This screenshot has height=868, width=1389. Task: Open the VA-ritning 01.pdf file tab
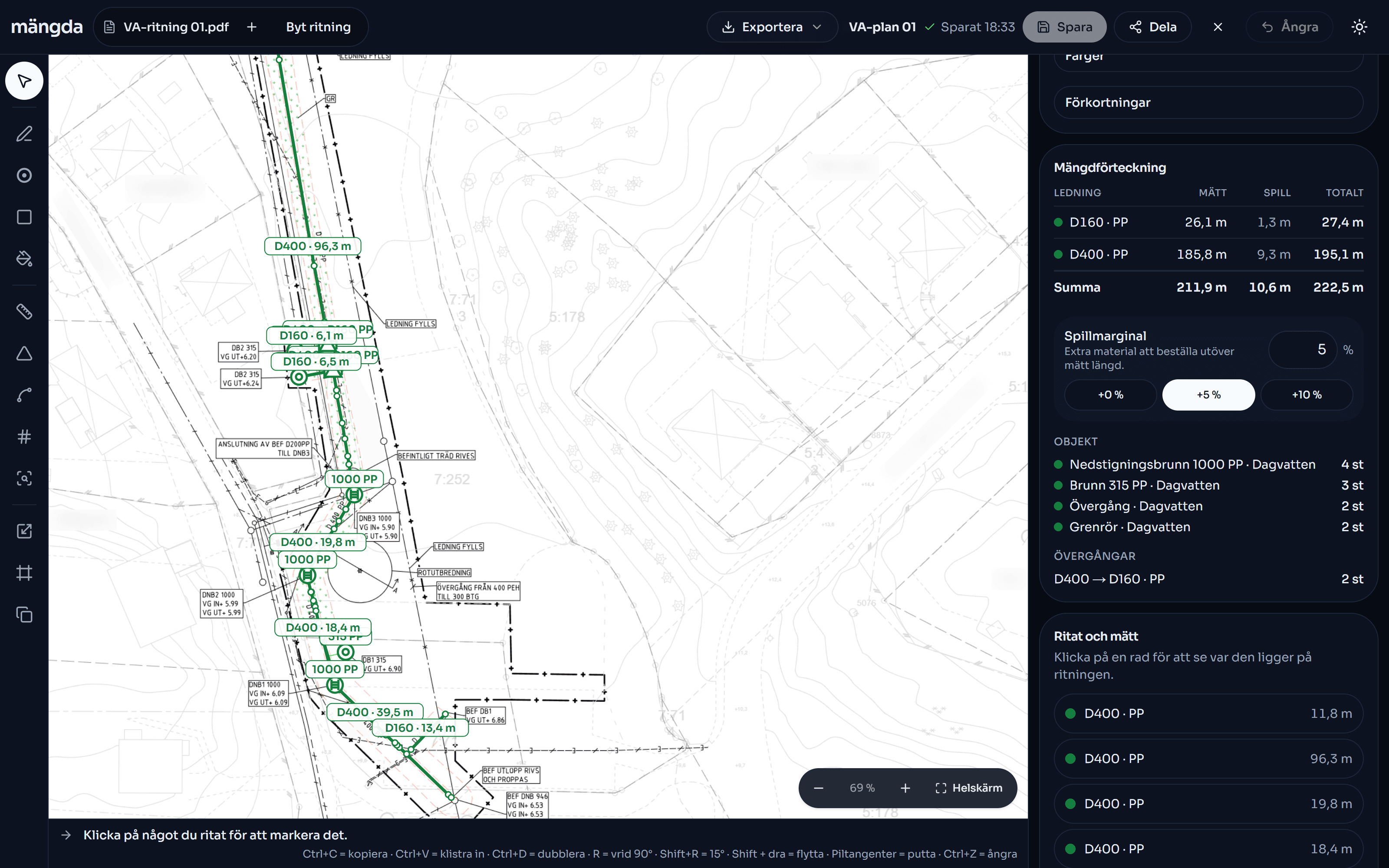click(x=167, y=27)
